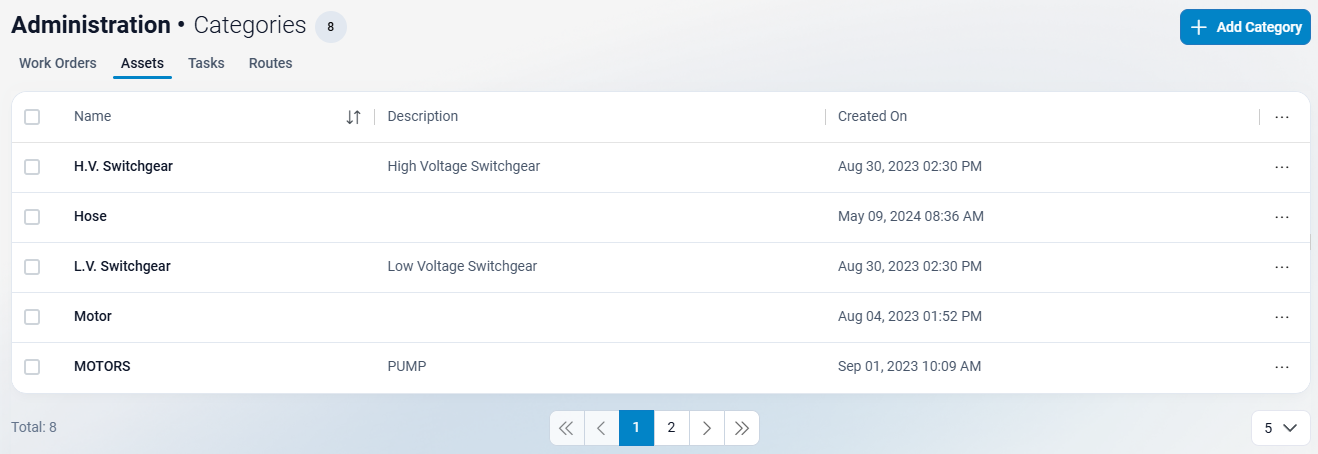Select the L.V. Switchgear row checkbox
The width and height of the screenshot is (1318, 454).
[32, 267]
